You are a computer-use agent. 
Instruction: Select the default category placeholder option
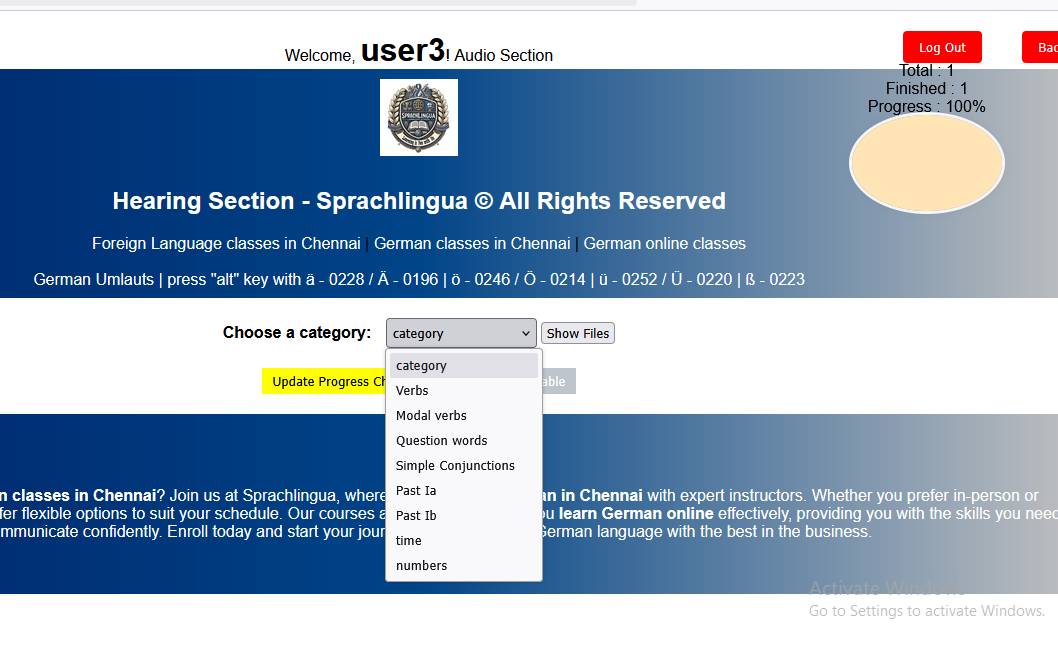(x=464, y=365)
